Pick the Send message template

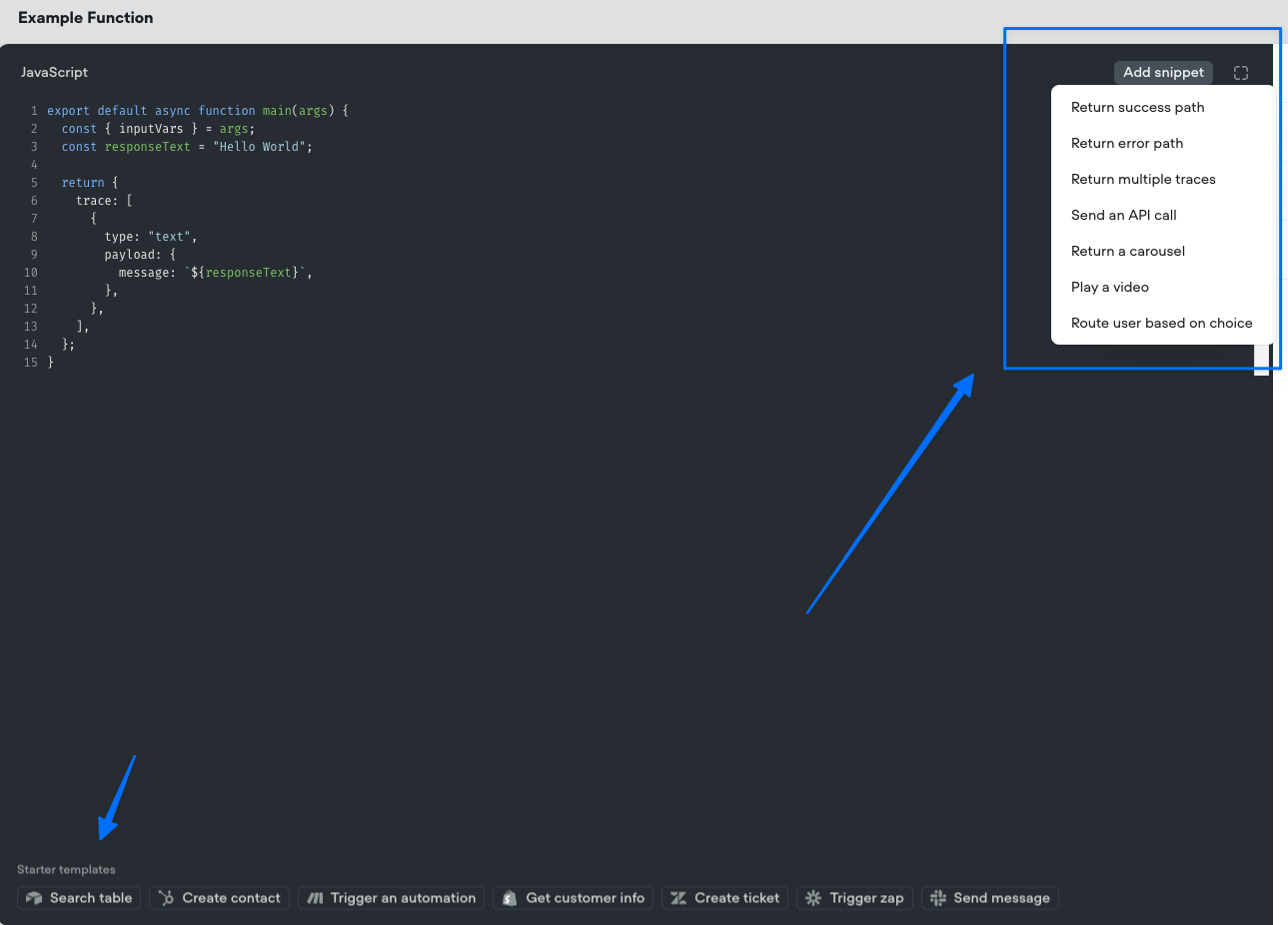click(989, 898)
